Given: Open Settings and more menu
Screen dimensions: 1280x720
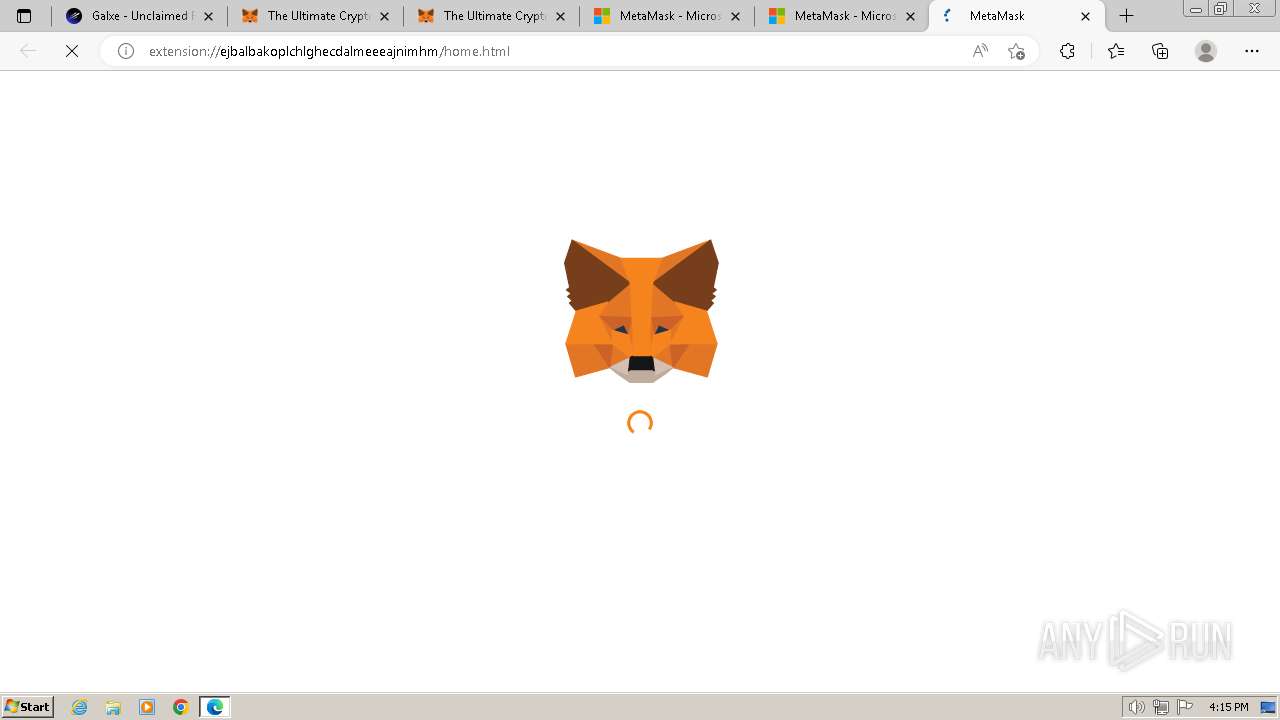Looking at the screenshot, I should (1252, 51).
